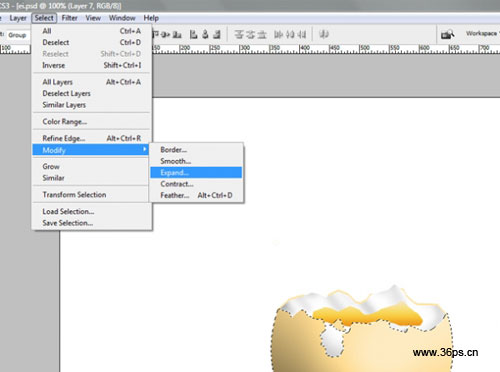
Task: Open the Filter menu
Action: tap(69, 18)
